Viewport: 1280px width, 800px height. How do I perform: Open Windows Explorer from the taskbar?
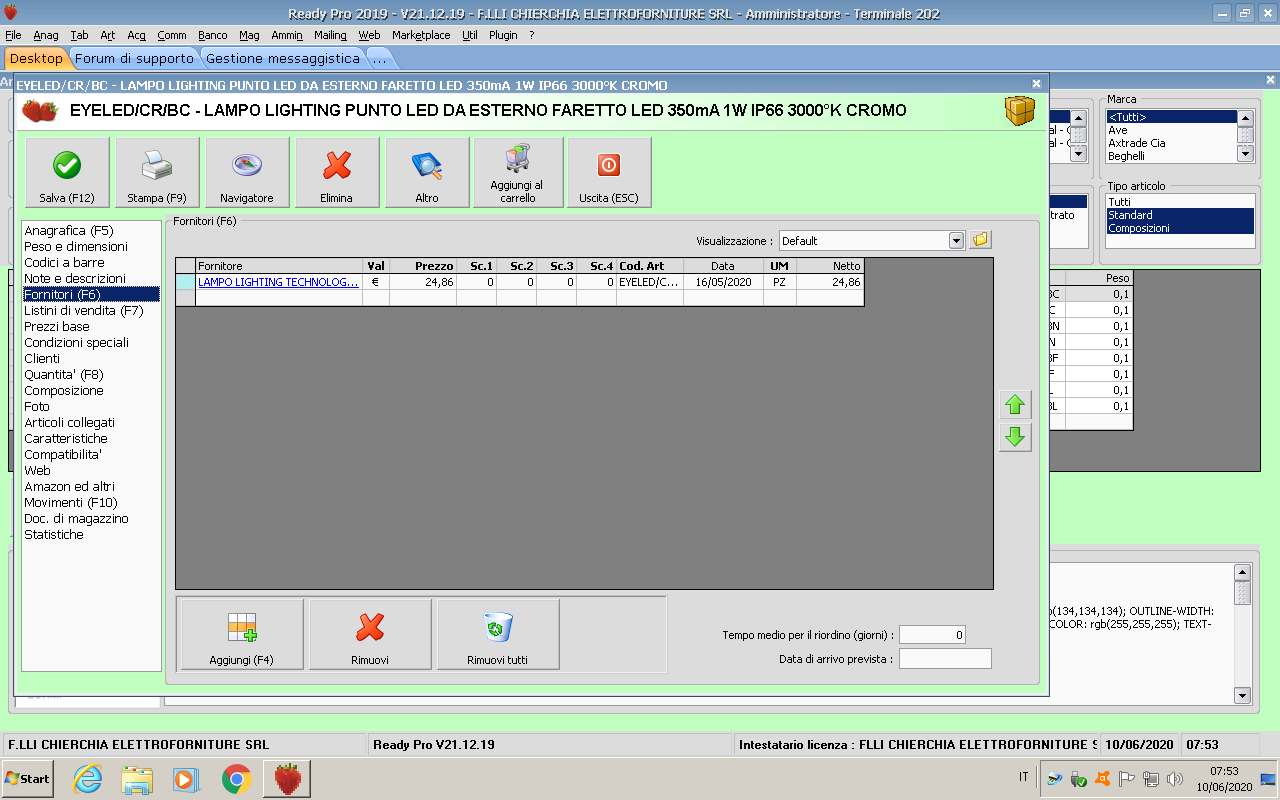(137, 779)
